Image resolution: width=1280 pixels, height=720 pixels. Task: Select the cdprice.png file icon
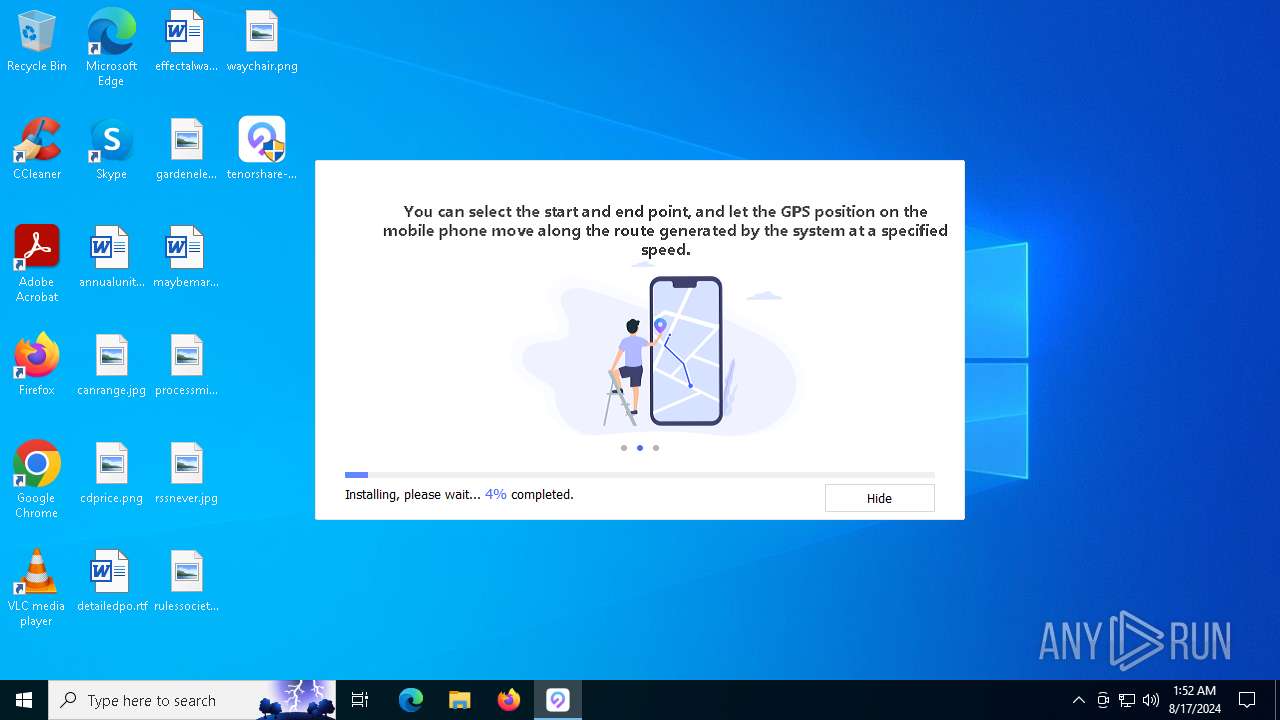[x=111, y=474]
